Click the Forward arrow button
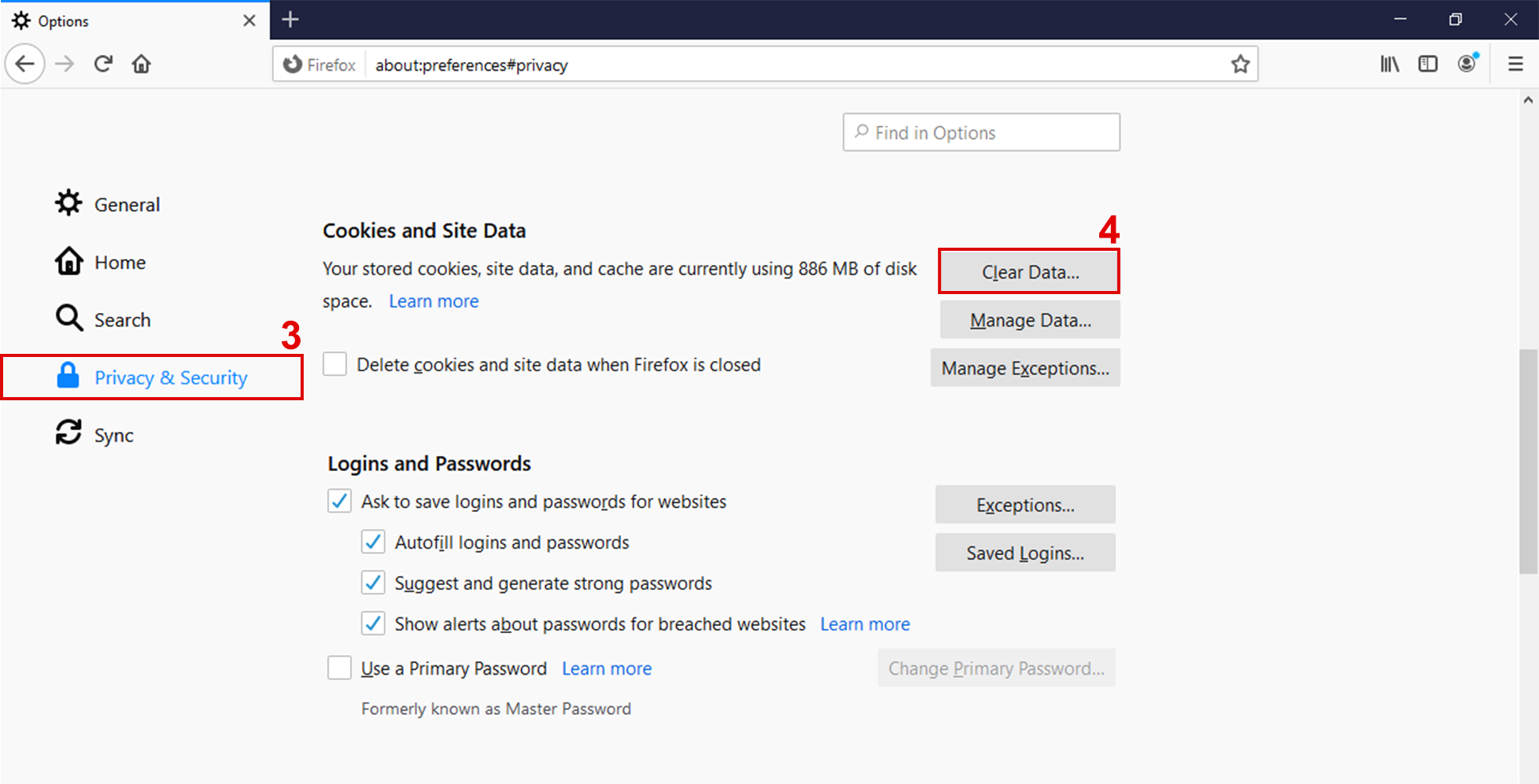This screenshot has width=1539, height=784. (x=65, y=64)
